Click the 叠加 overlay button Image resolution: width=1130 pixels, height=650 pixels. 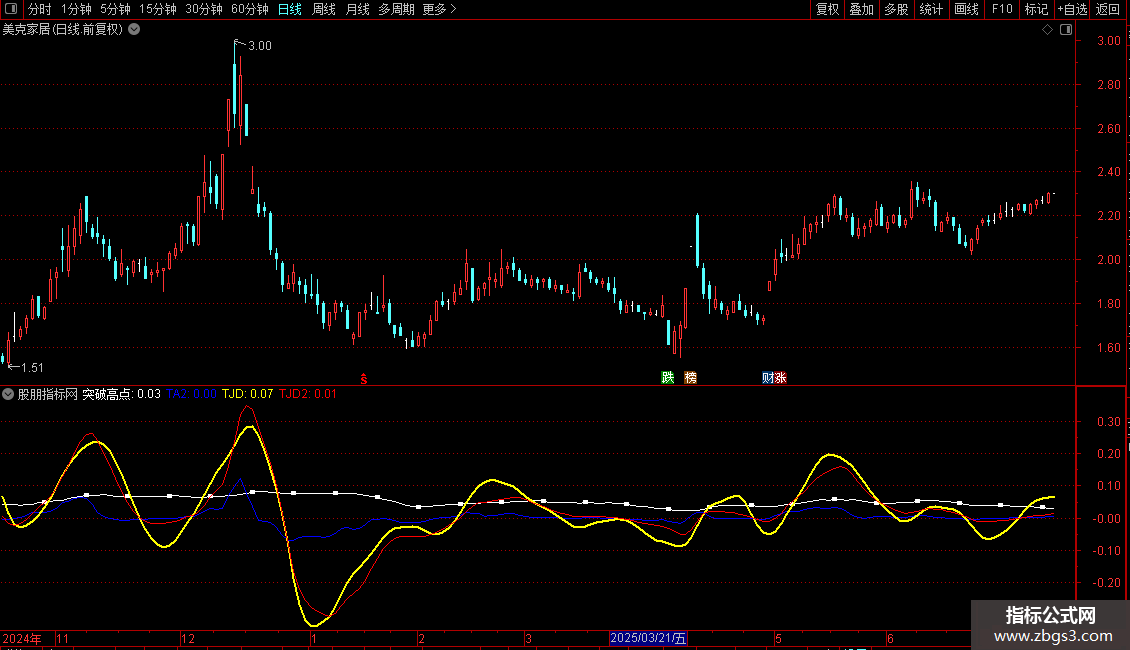861,9
